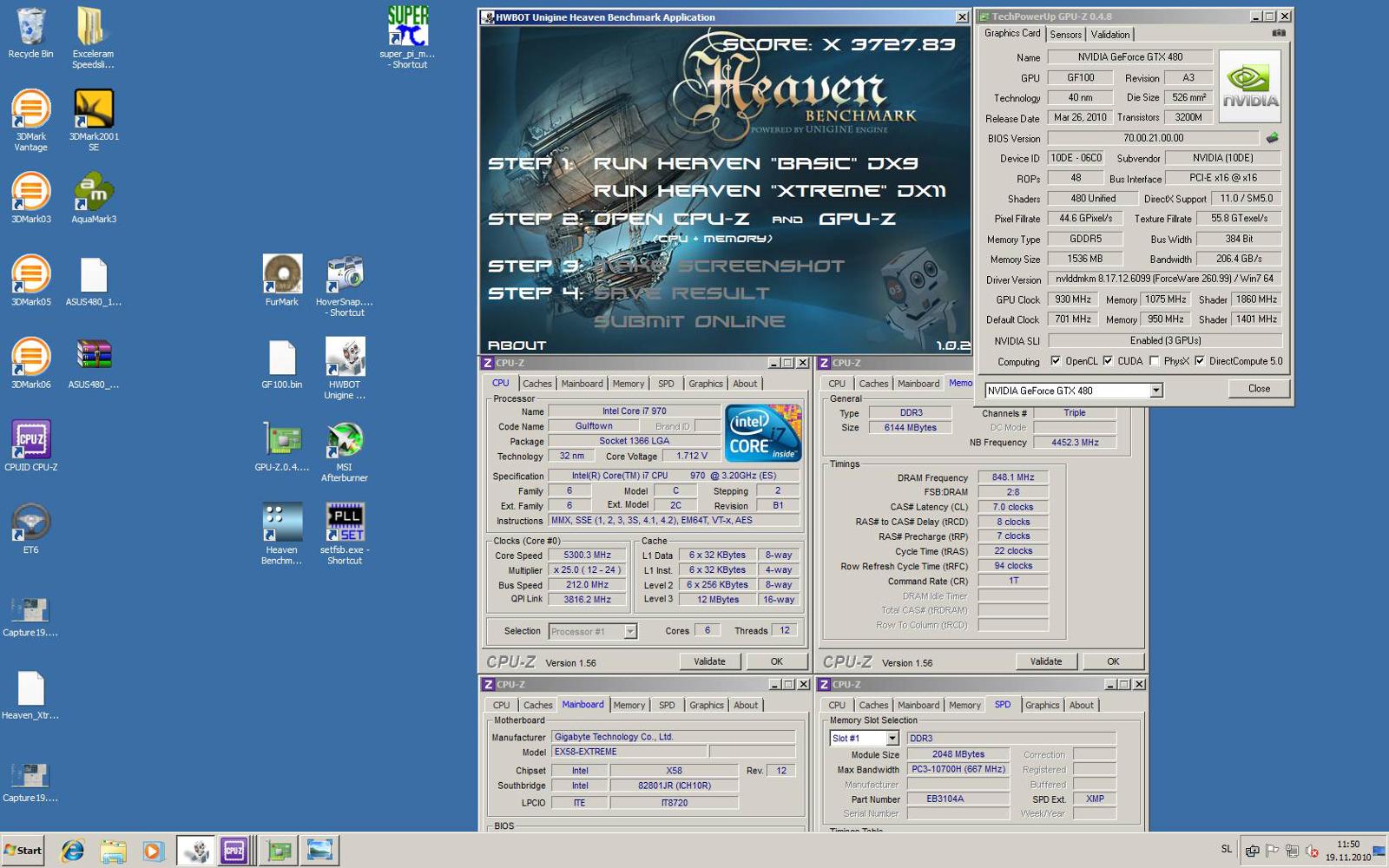The width and height of the screenshot is (1389, 868).
Task: Open the CPUID CPU-Z desktop icon
Action: [30, 445]
